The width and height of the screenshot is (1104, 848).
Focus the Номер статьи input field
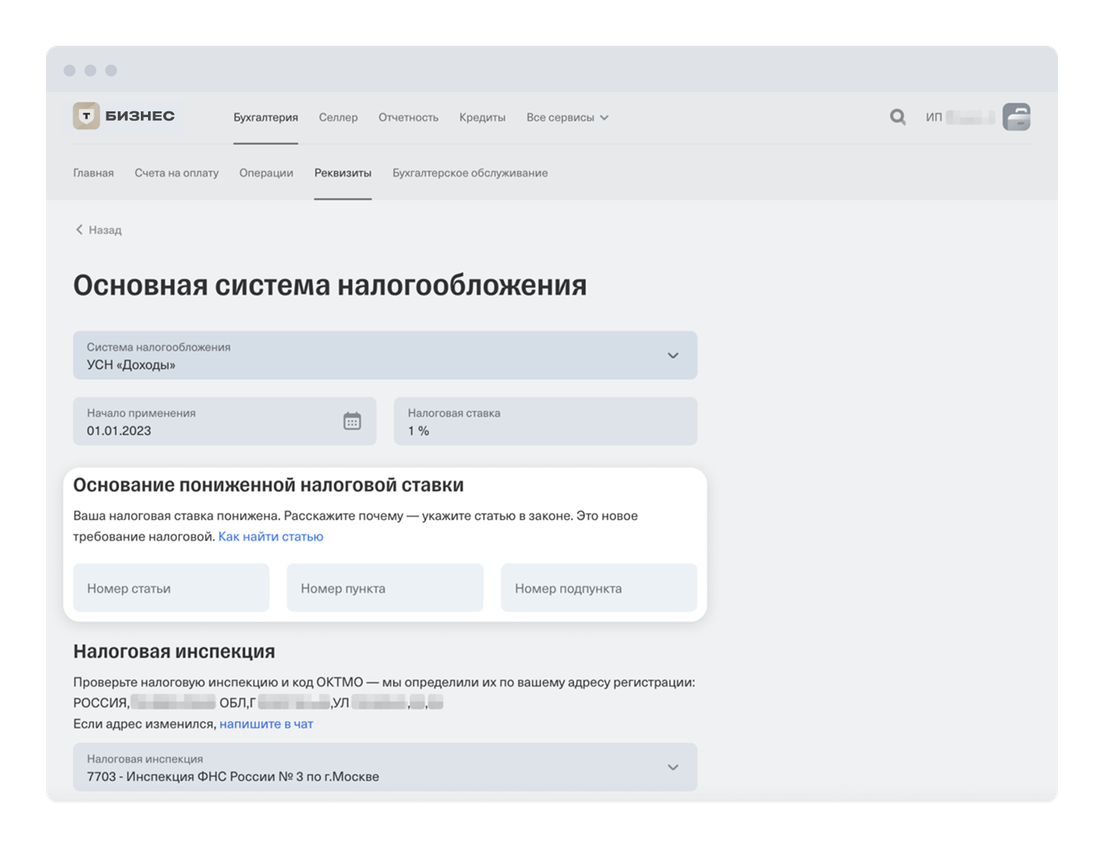point(171,588)
